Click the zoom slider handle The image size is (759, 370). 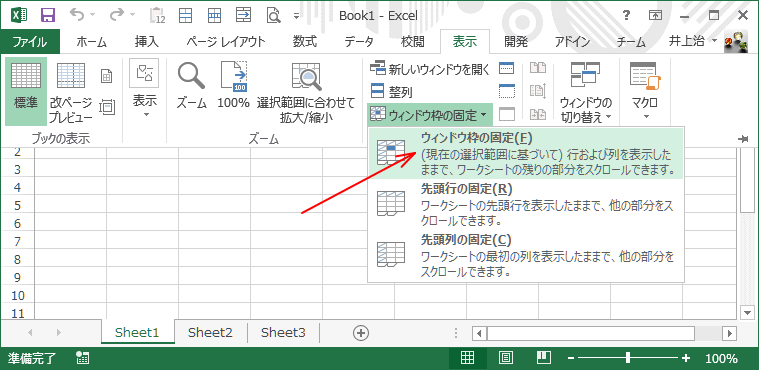pyautogui.click(x=628, y=358)
